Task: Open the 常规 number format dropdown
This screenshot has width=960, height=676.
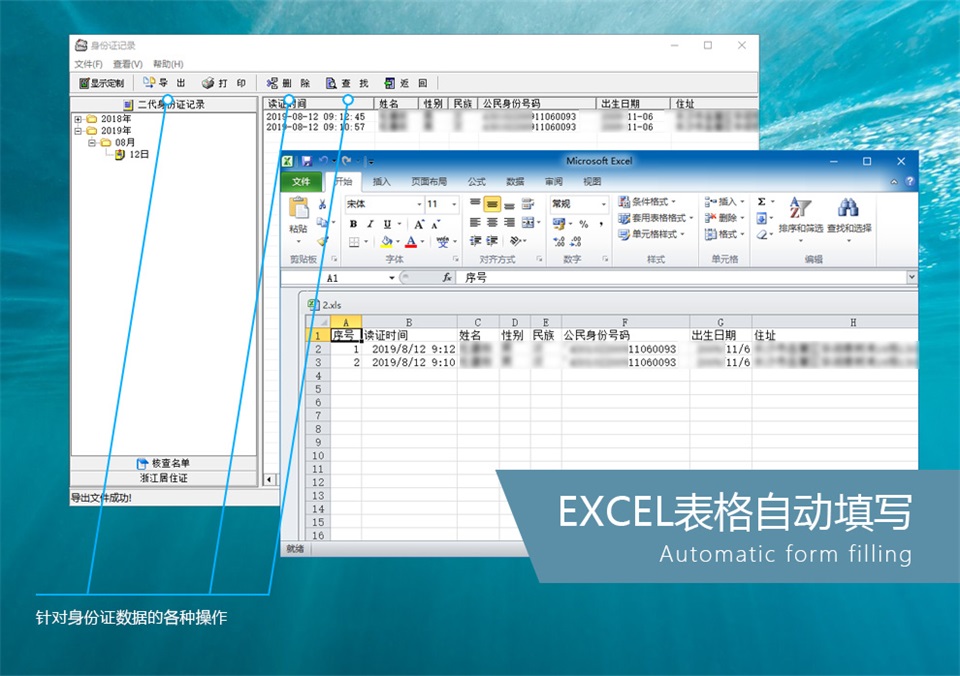Action: point(604,204)
